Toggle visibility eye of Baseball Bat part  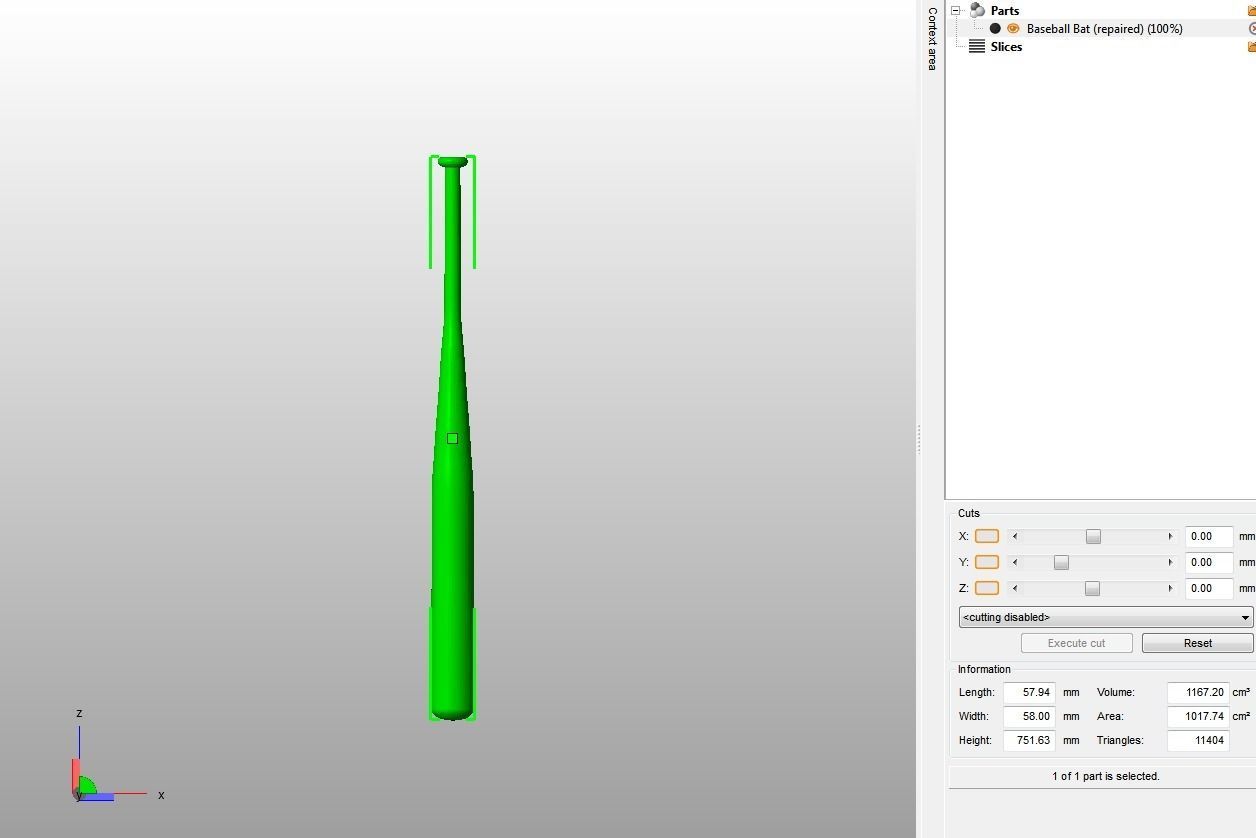pos(1013,29)
